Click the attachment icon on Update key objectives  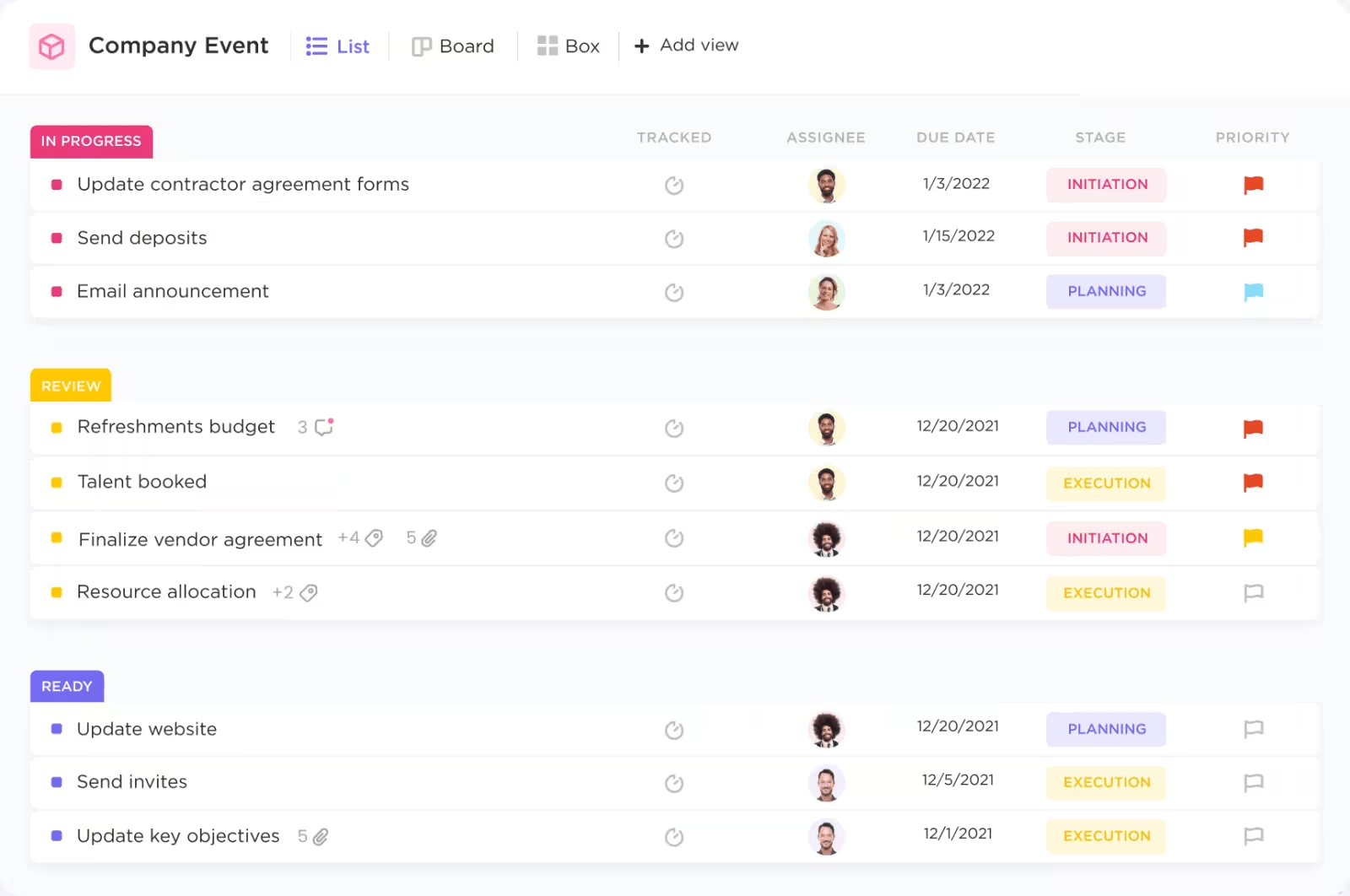(x=319, y=836)
